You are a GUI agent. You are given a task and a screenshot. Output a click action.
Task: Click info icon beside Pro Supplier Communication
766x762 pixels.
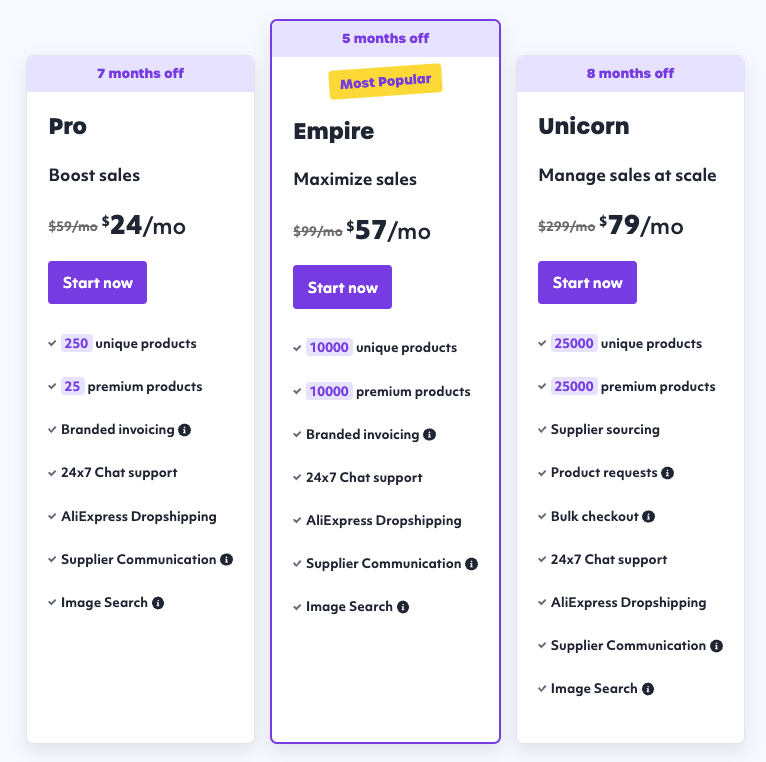pyautogui.click(x=226, y=560)
